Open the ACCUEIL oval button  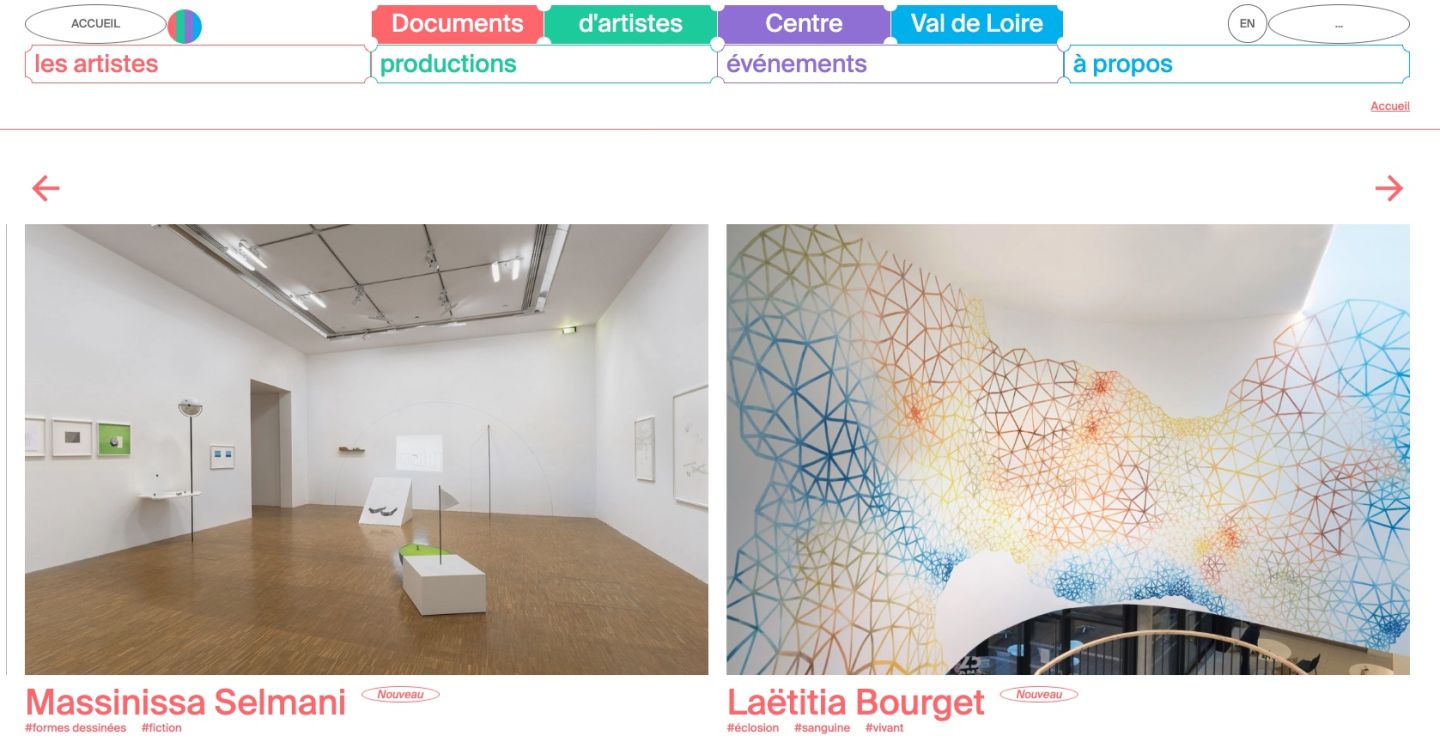point(95,24)
